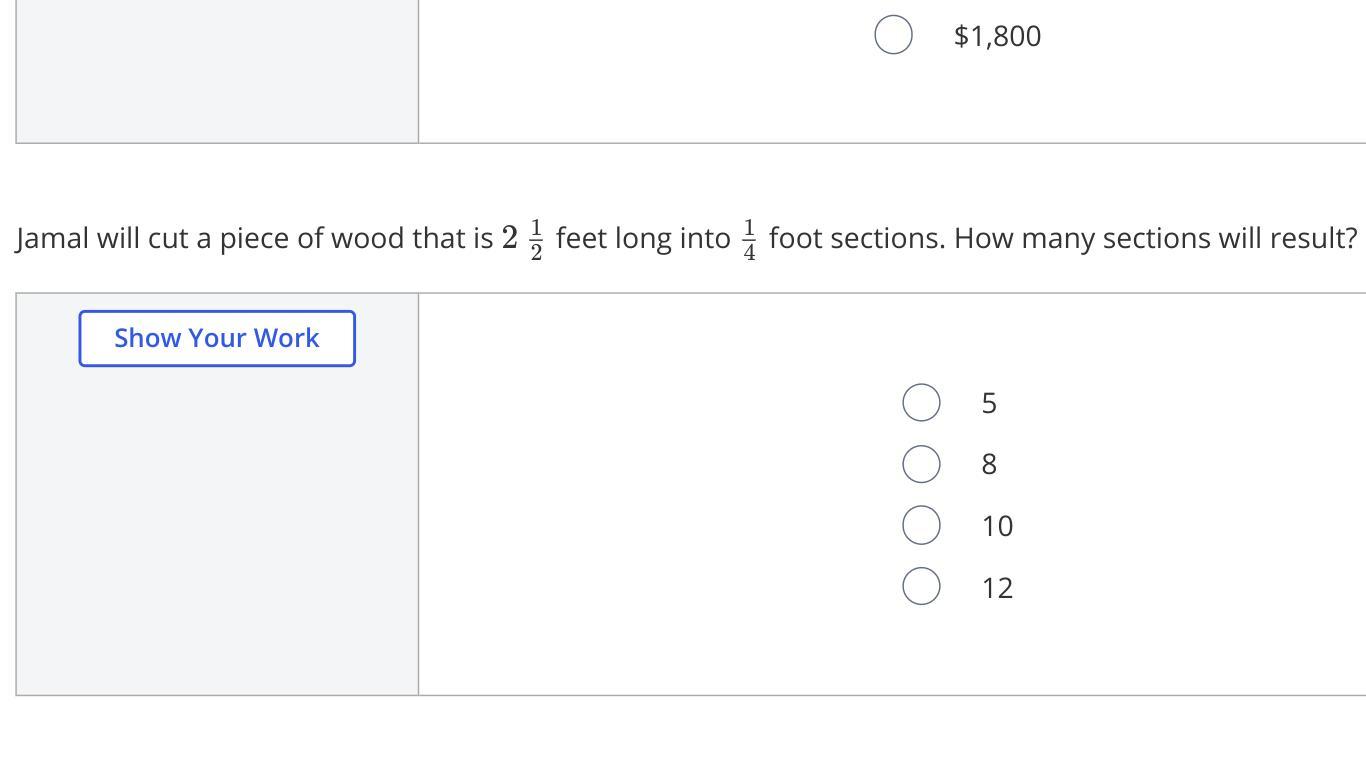Click the "$1,800" answer label text
This screenshot has height=768, width=1366.
(x=997, y=36)
